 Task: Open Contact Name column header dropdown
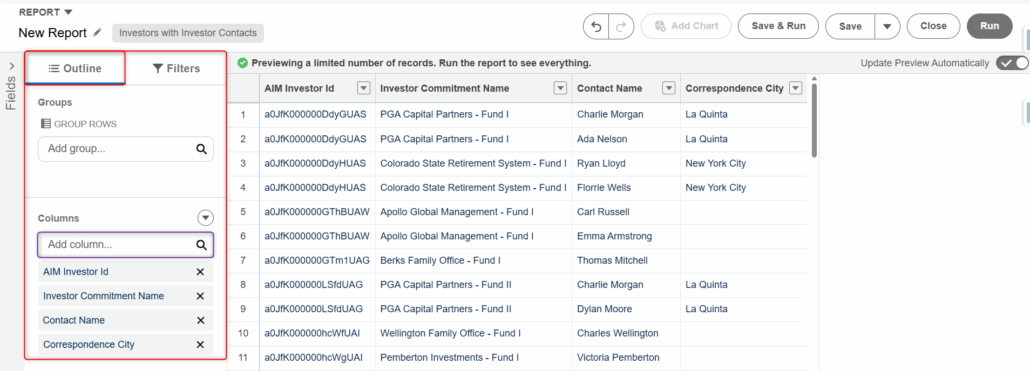pyautogui.click(x=669, y=89)
